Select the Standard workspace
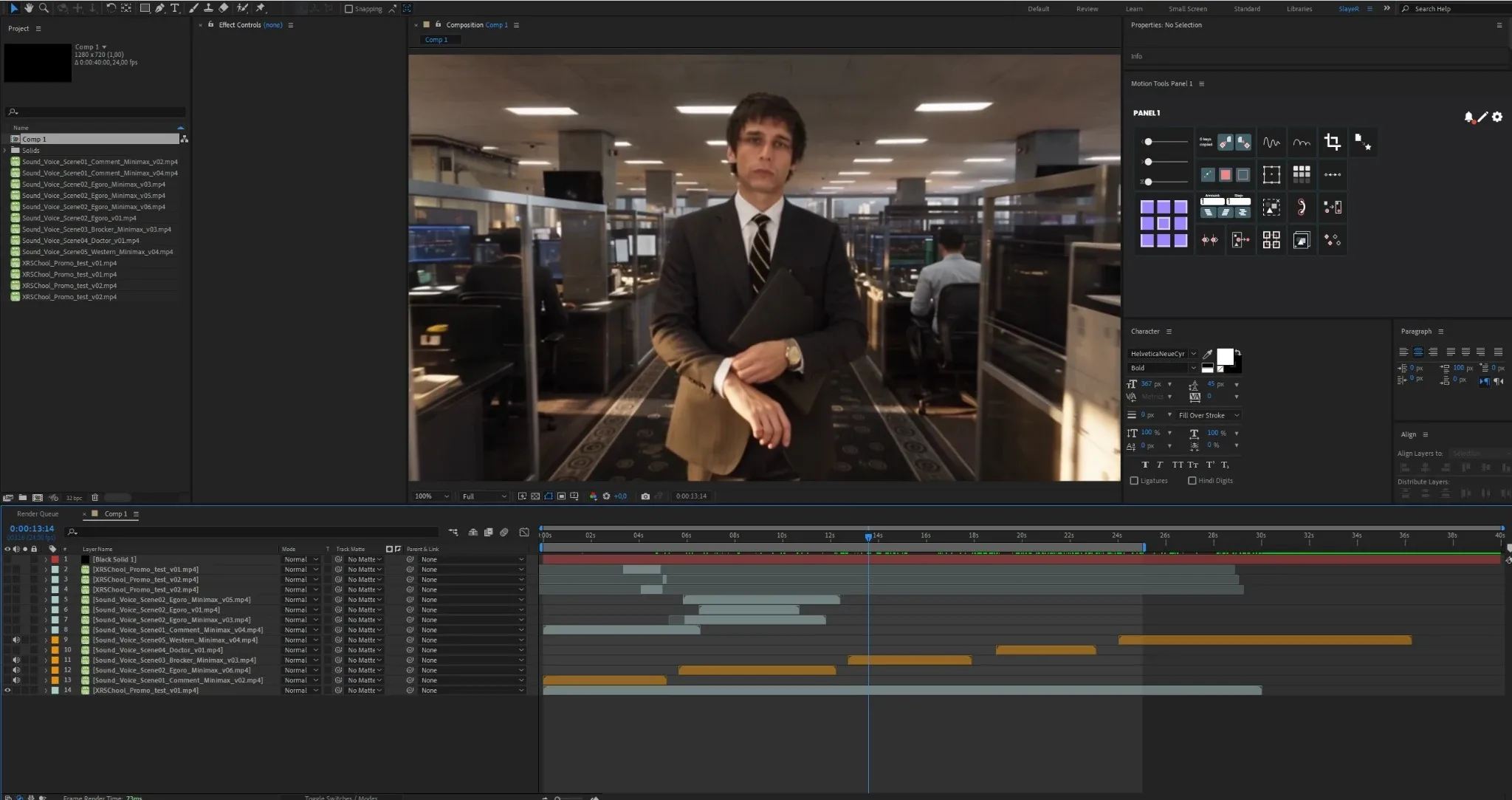1512x800 pixels. [x=1247, y=9]
